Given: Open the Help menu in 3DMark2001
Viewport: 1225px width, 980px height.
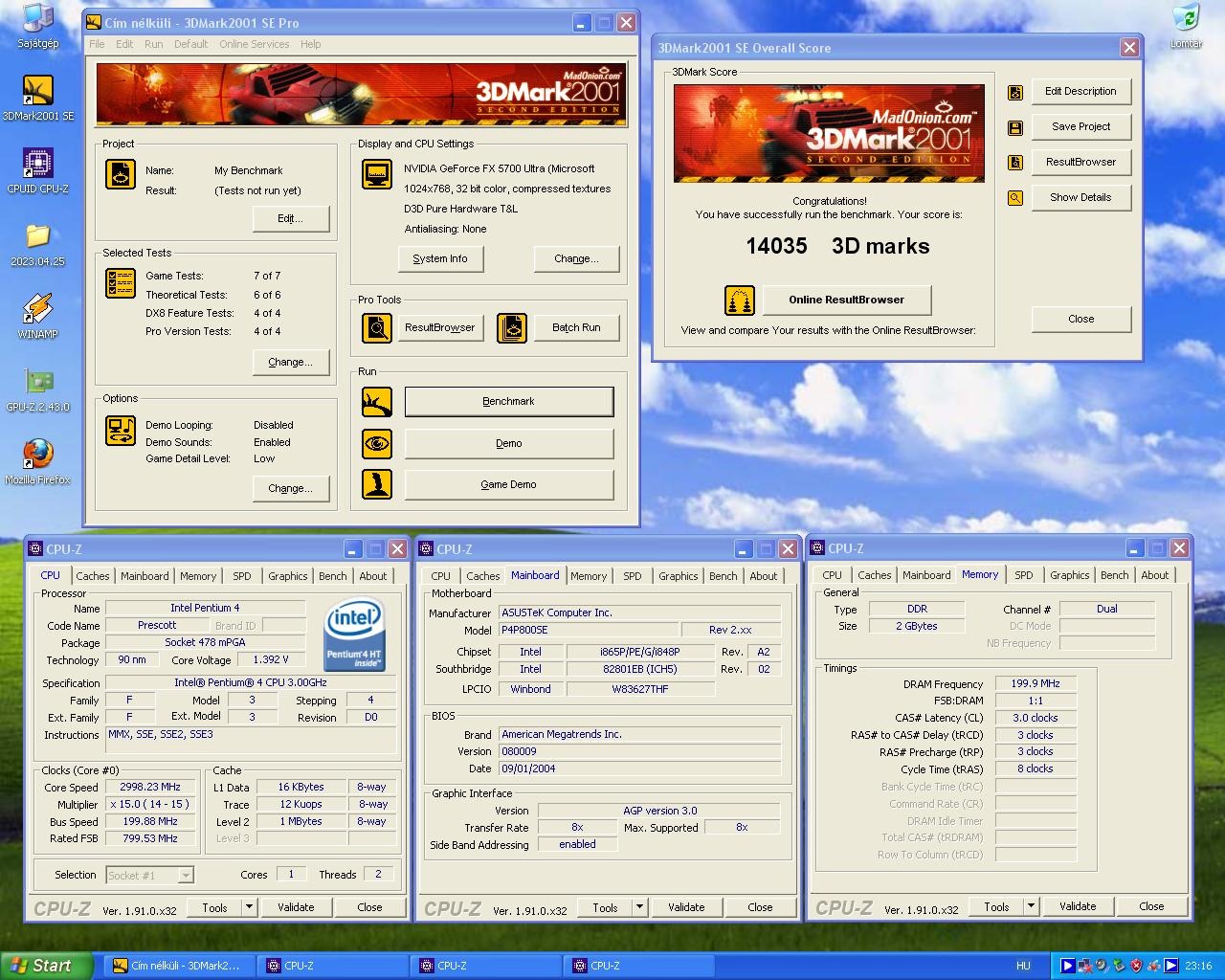Looking at the screenshot, I should click(x=310, y=44).
